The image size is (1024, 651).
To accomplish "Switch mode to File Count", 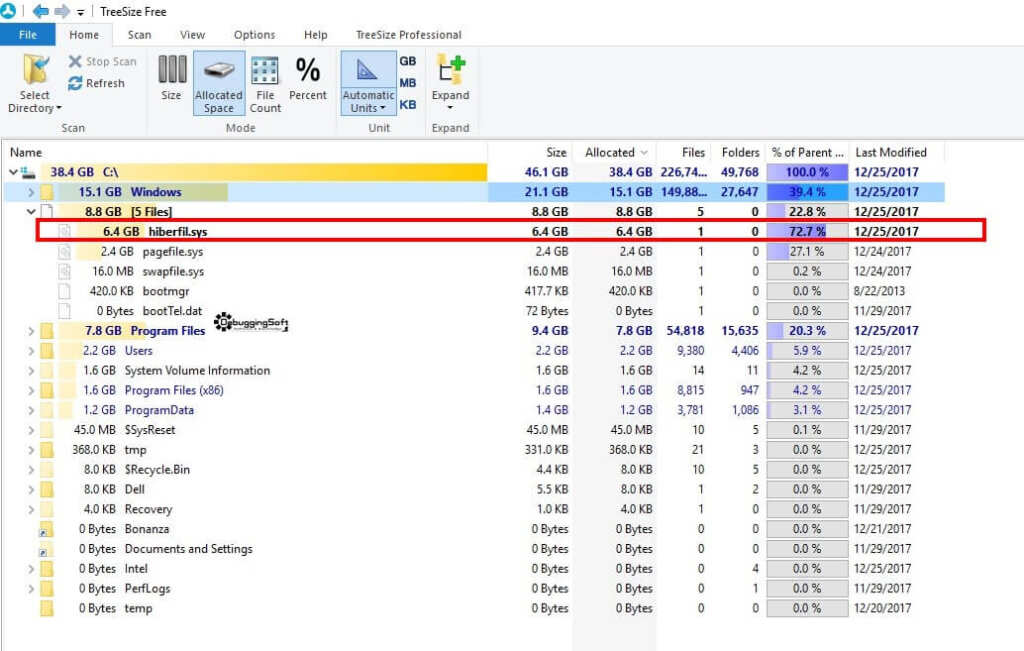I will (265, 84).
